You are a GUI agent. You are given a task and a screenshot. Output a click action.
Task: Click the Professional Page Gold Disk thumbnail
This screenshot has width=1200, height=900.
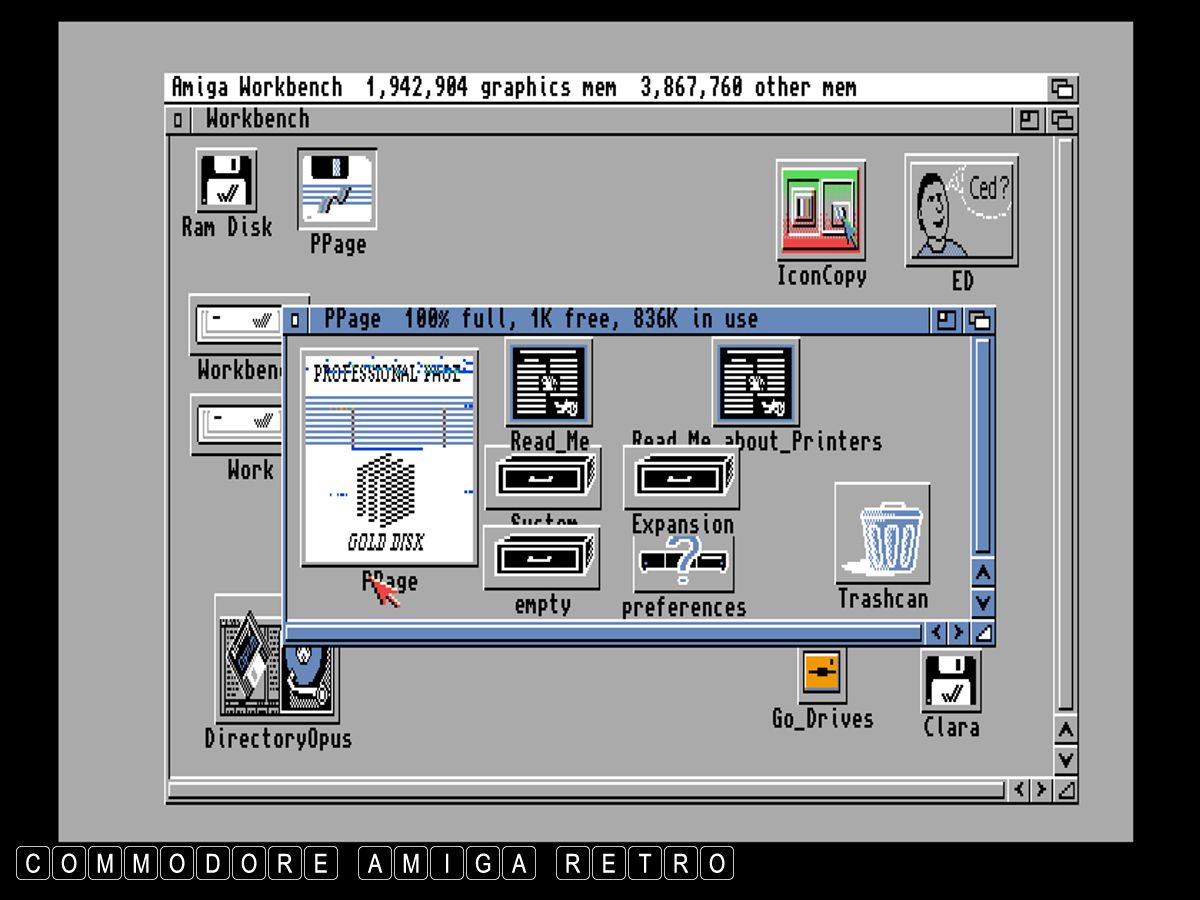coord(389,458)
